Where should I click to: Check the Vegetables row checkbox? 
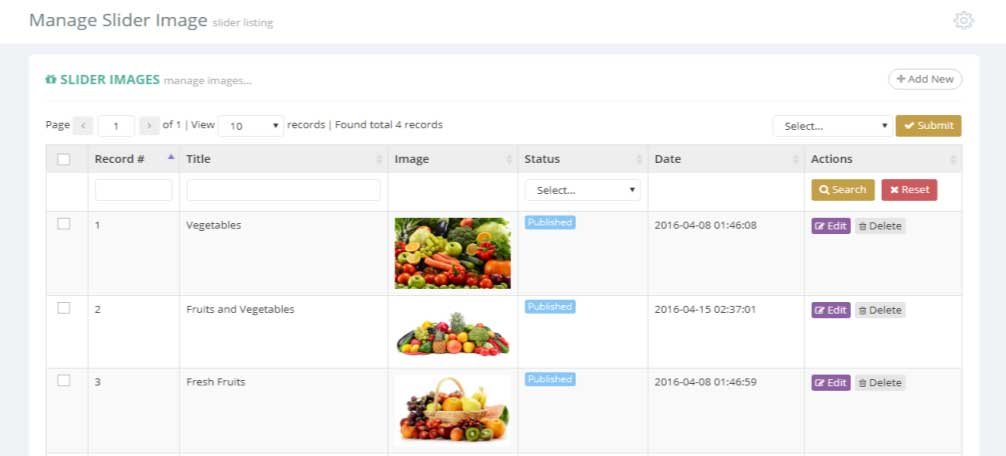(64, 224)
